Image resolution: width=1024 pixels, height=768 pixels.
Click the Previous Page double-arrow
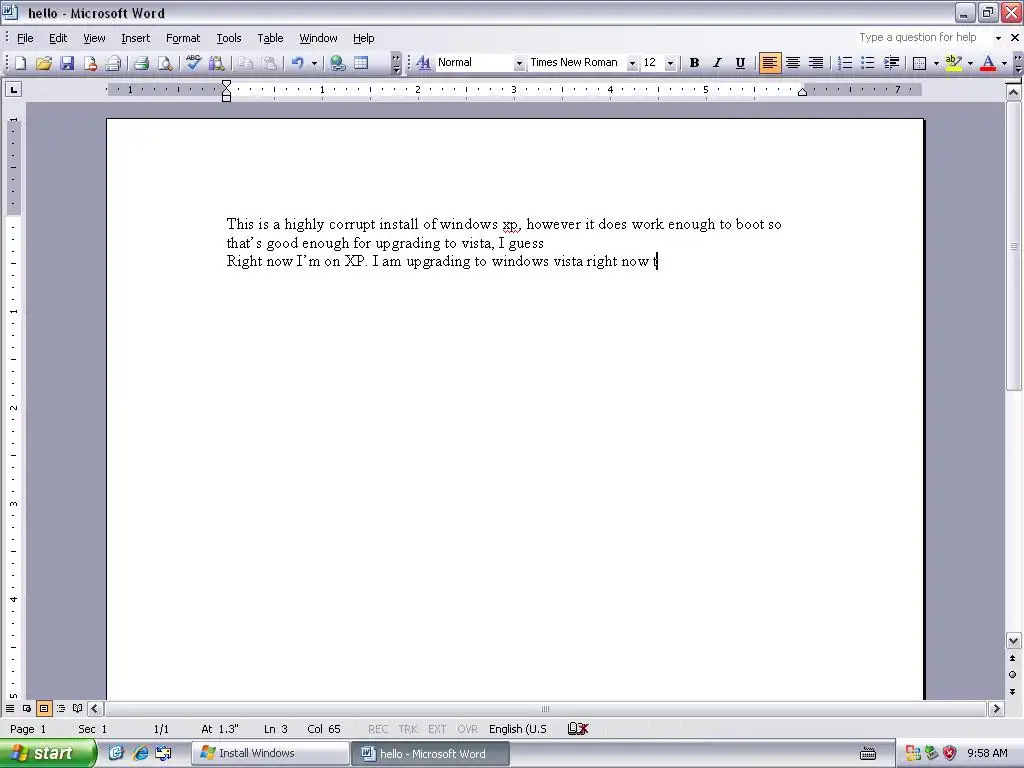(x=1013, y=658)
